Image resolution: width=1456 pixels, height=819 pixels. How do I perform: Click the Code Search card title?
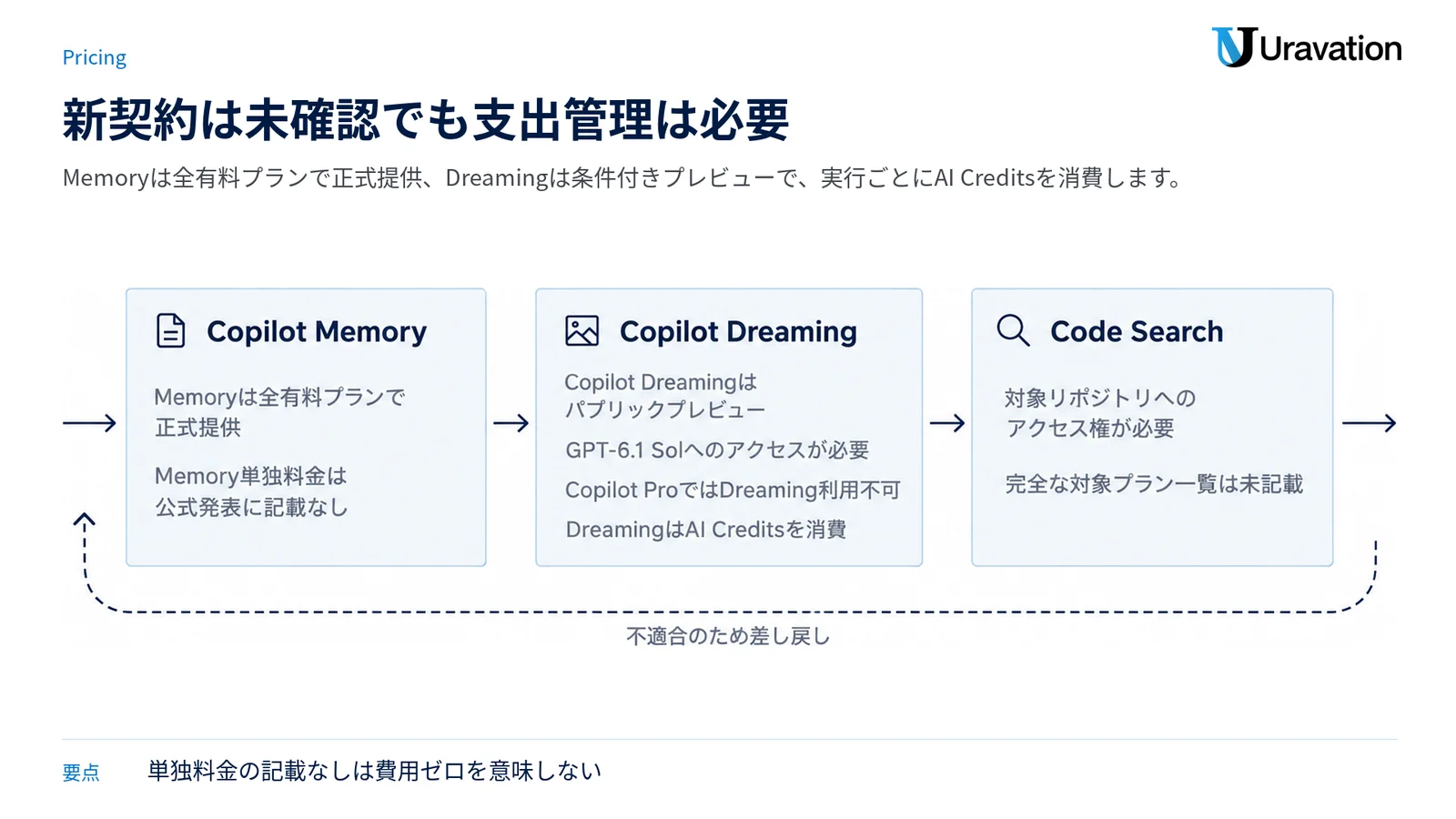tap(1137, 331)
